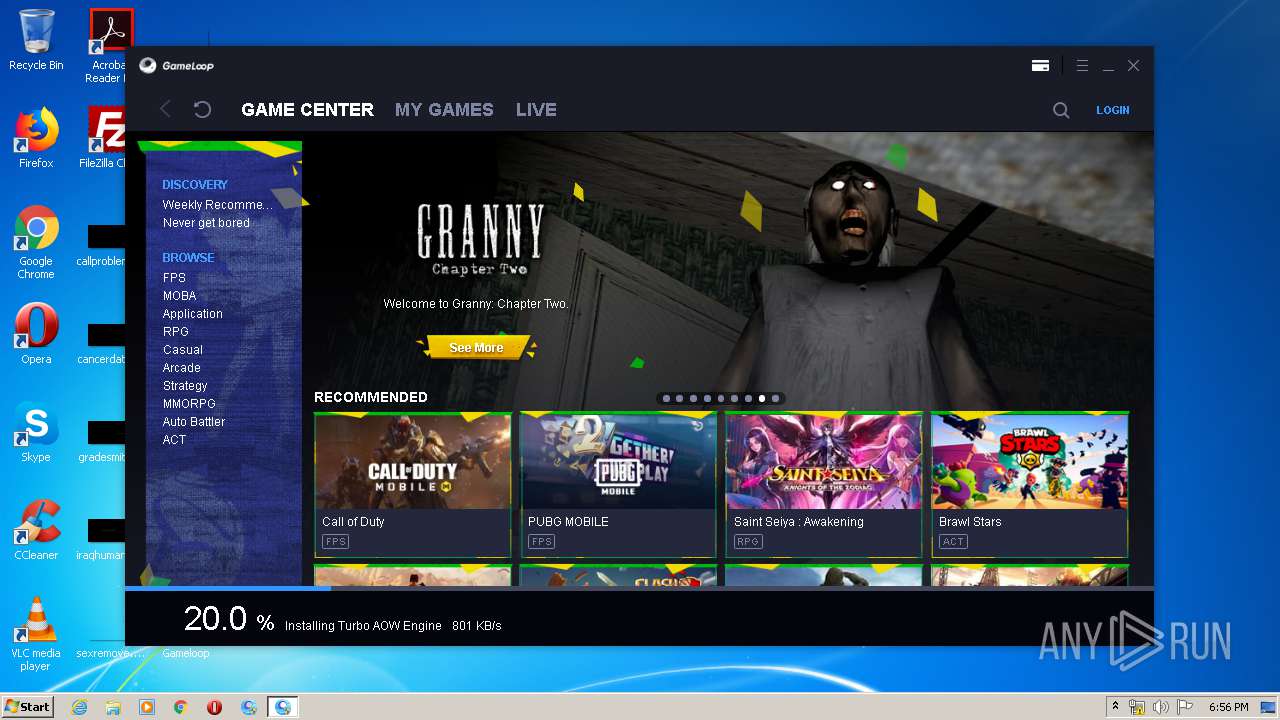Open Internet Explorer from the taskbar

coord(80,707)
